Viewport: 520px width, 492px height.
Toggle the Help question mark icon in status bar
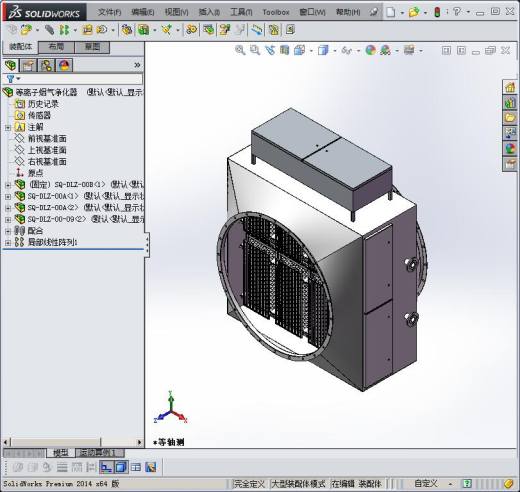coord(467,483)
